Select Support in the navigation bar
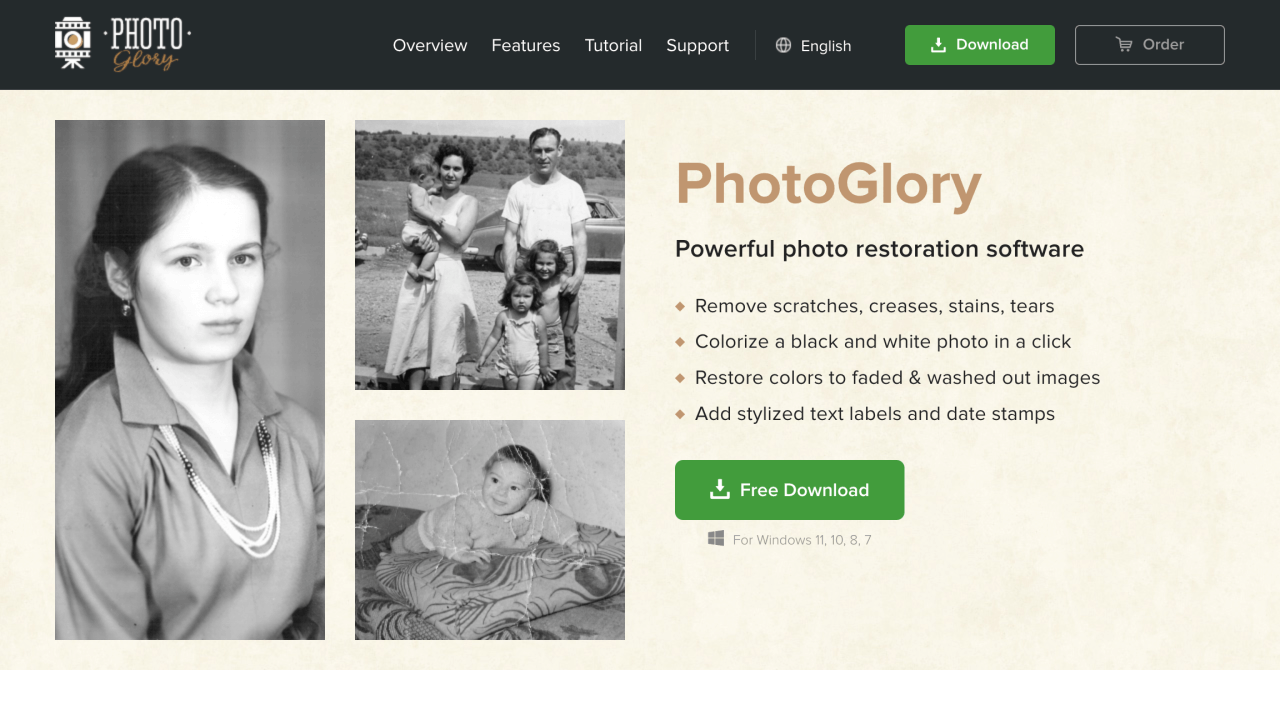The image size is (1280, 720). [x=698, y=45]
